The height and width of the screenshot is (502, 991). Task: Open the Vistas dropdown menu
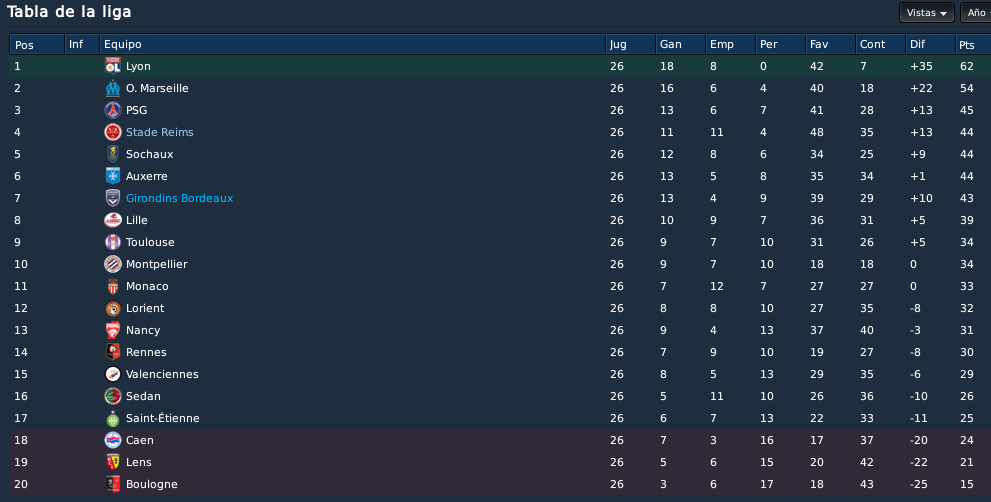pyautogui.click(x=927, y=13)
